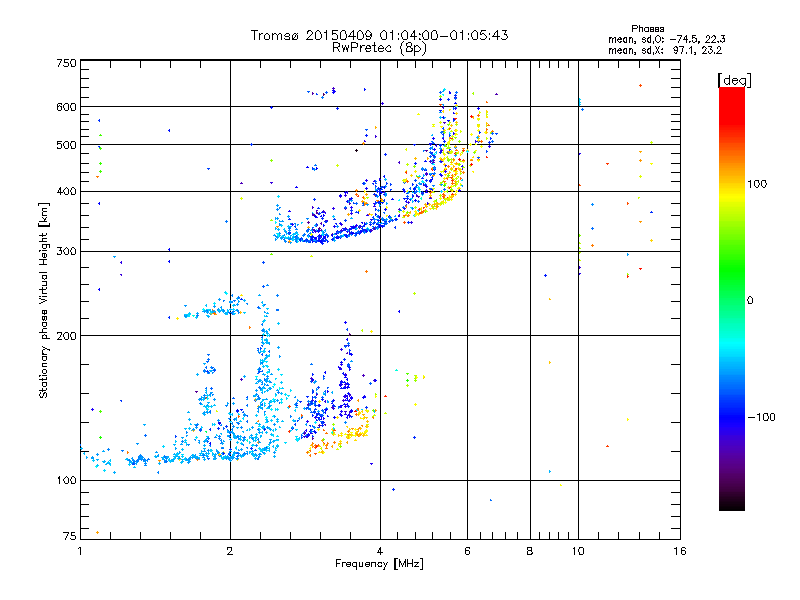Viewport: 800px width, 600px height.
Task: Select the 'RwPretec (8p)' subtitle text
Action: click(379, 48)
